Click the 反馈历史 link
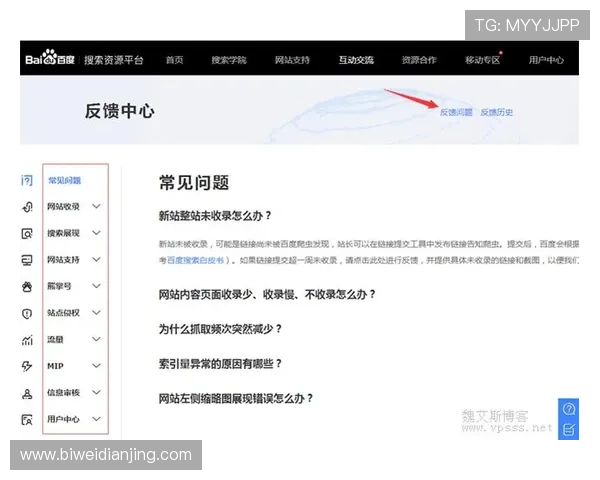 (497, 112)
